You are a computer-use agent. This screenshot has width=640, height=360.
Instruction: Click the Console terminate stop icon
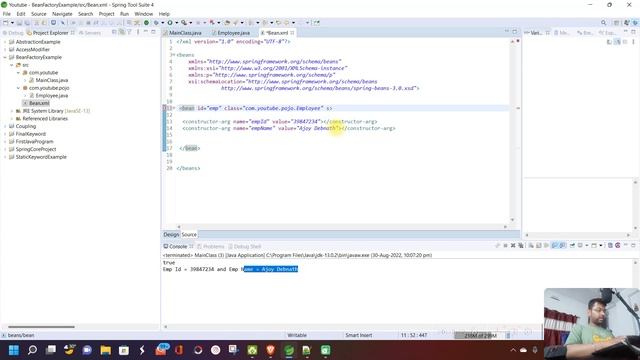pyautogui.click(x=505, y=246)
